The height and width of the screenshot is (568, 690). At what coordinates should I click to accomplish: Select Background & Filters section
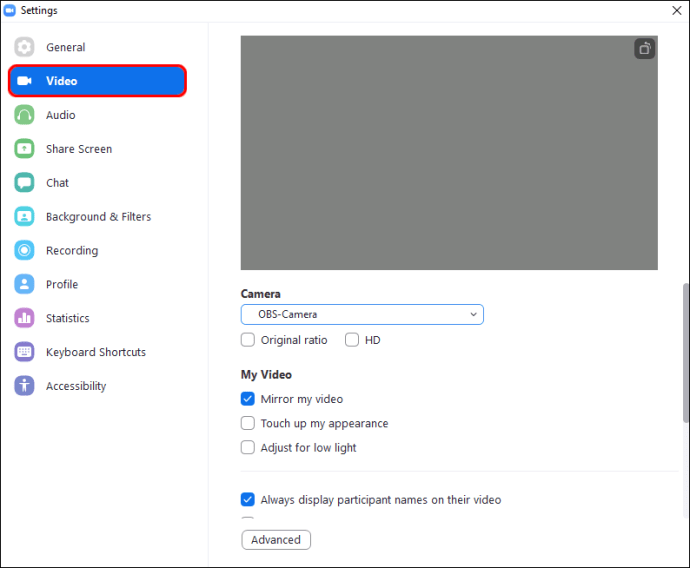tap(99, 216)
